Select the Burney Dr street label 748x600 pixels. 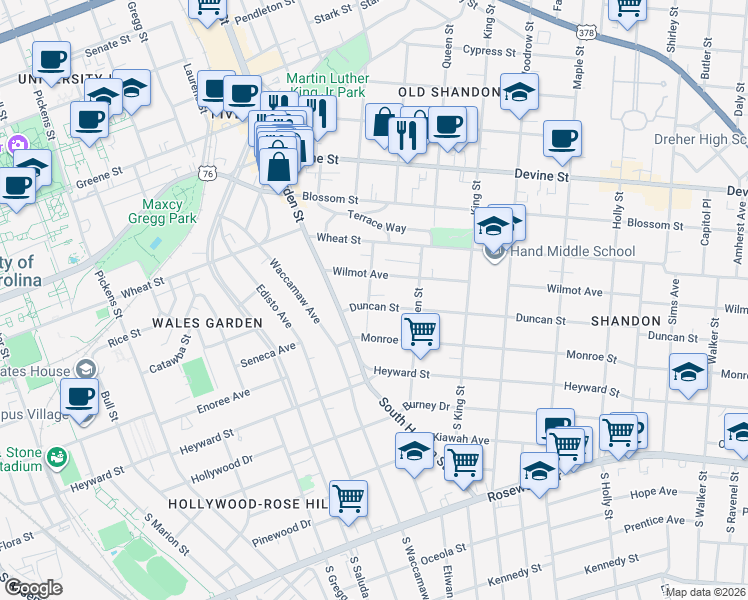pyautogui.click(x=426, y=405)
